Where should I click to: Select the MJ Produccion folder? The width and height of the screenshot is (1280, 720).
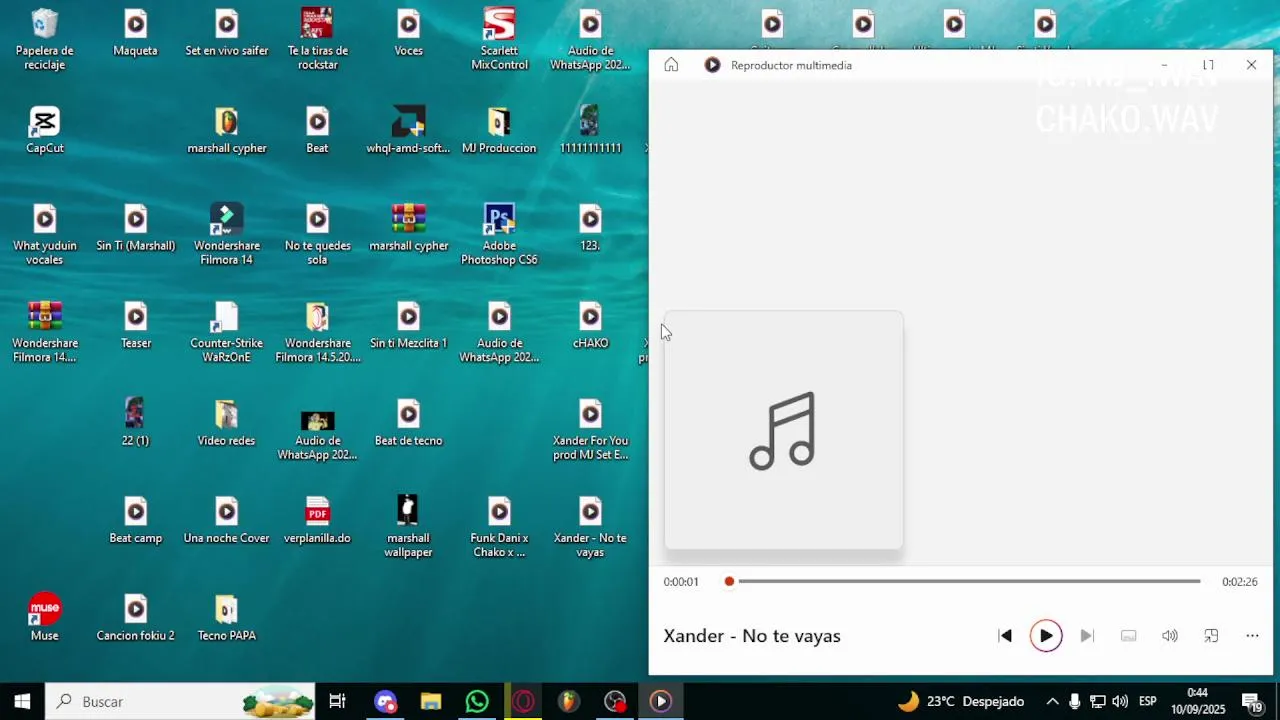[x=499, y=131]
